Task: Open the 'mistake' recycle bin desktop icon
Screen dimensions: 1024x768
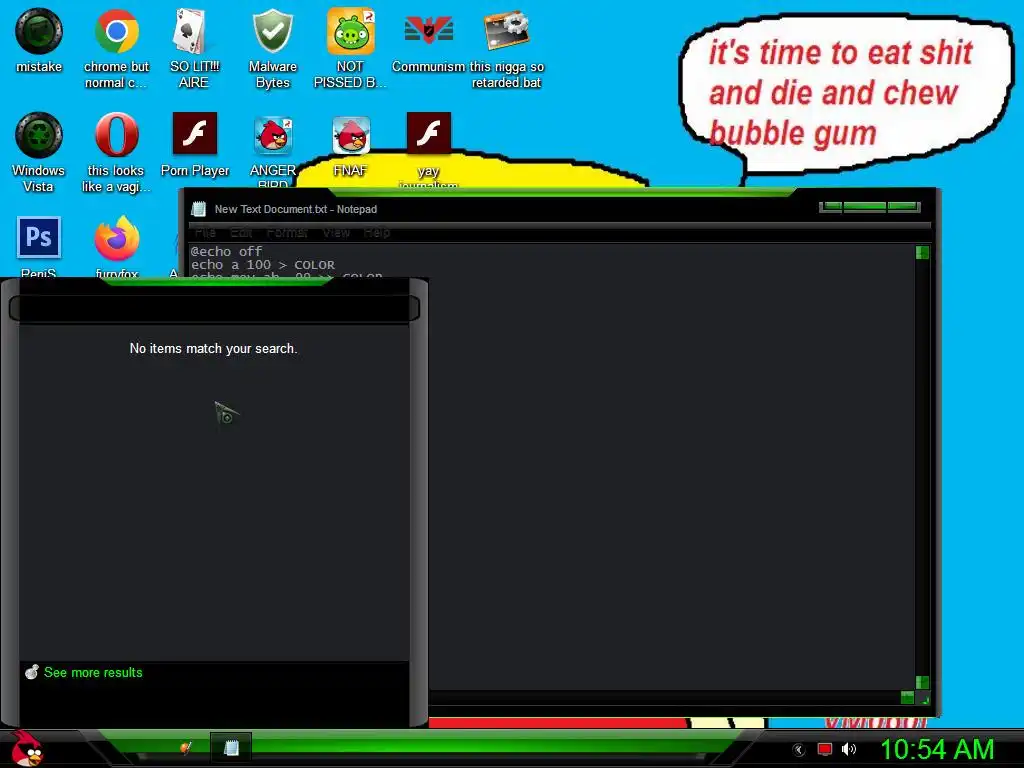Action: coord(39,31)
